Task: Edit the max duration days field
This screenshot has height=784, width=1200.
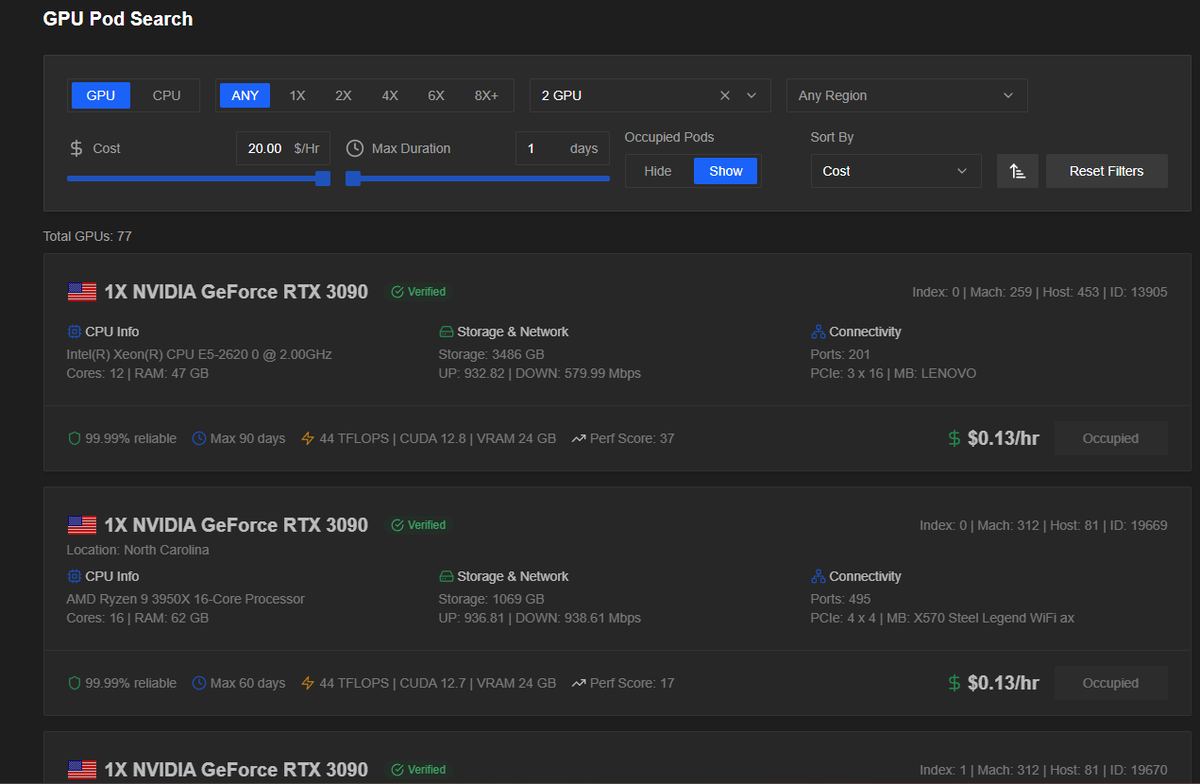Action: click(x=563, y=148)
